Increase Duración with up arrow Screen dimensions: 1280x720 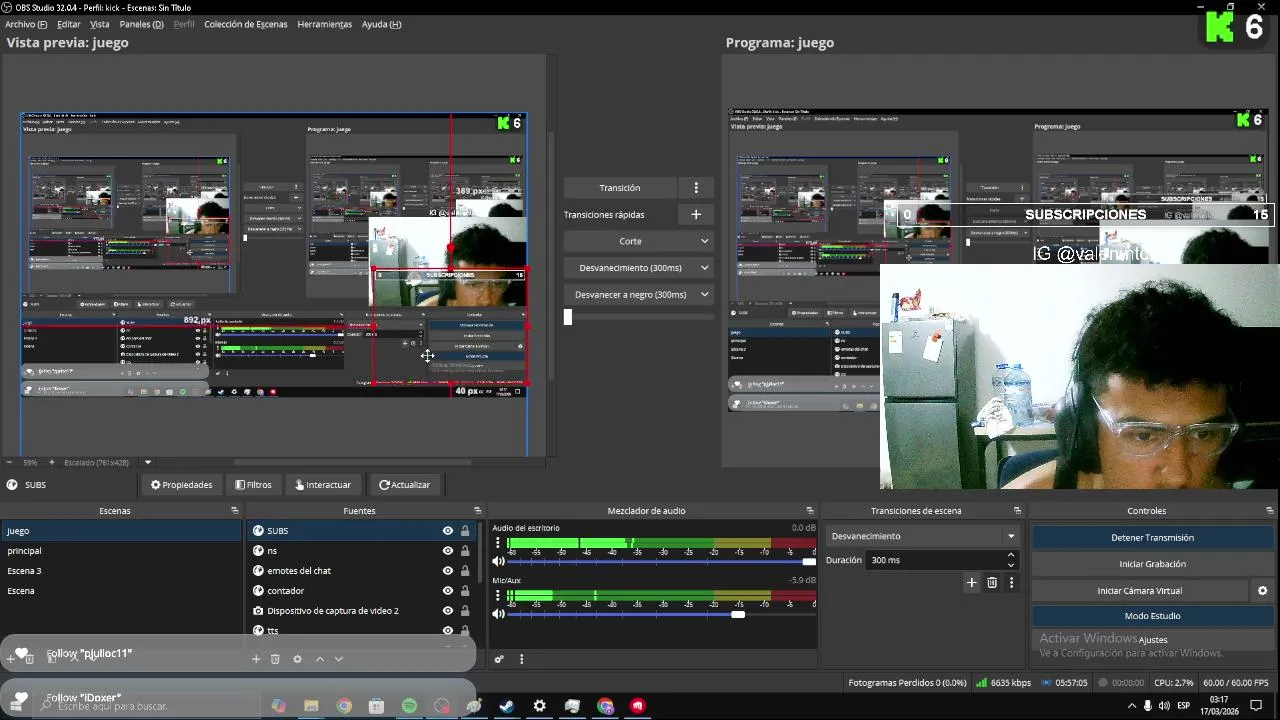[1011, 555]
